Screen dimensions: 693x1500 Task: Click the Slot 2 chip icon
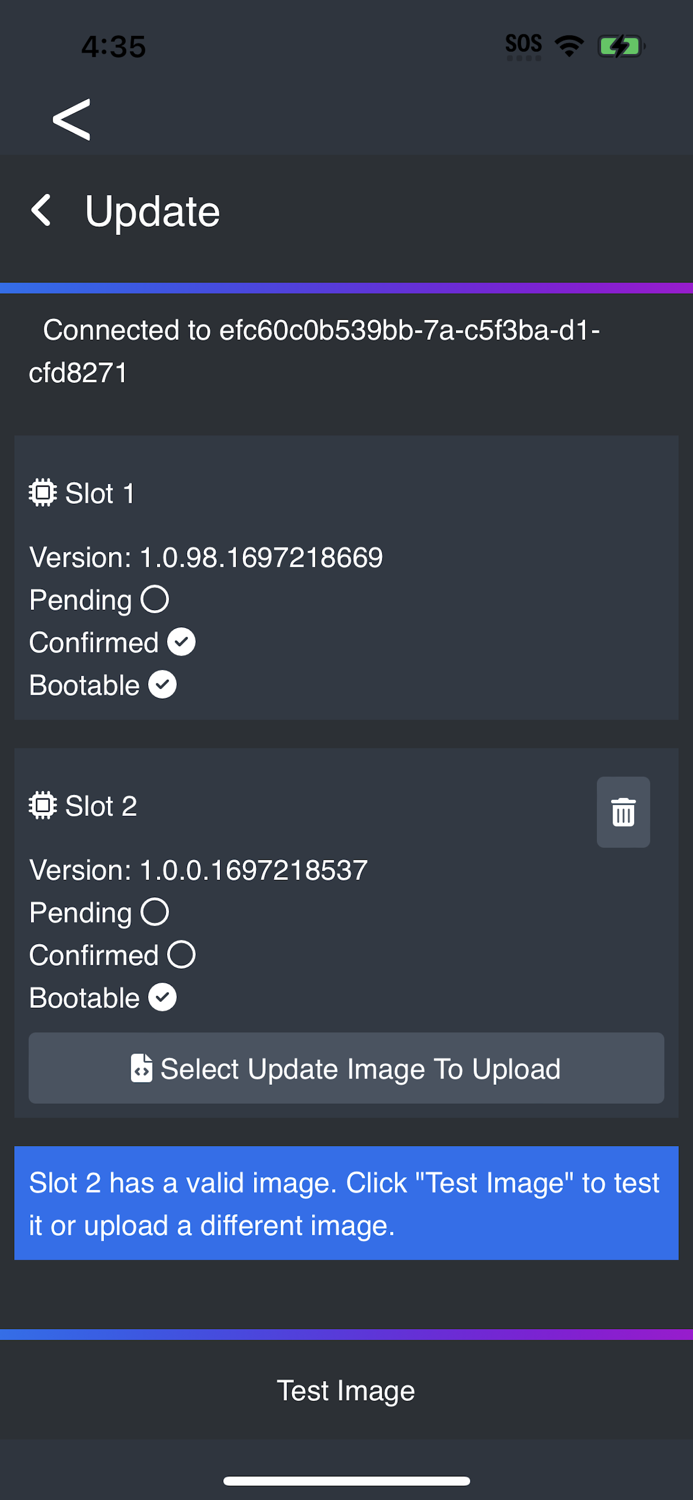tap(41, 805)
